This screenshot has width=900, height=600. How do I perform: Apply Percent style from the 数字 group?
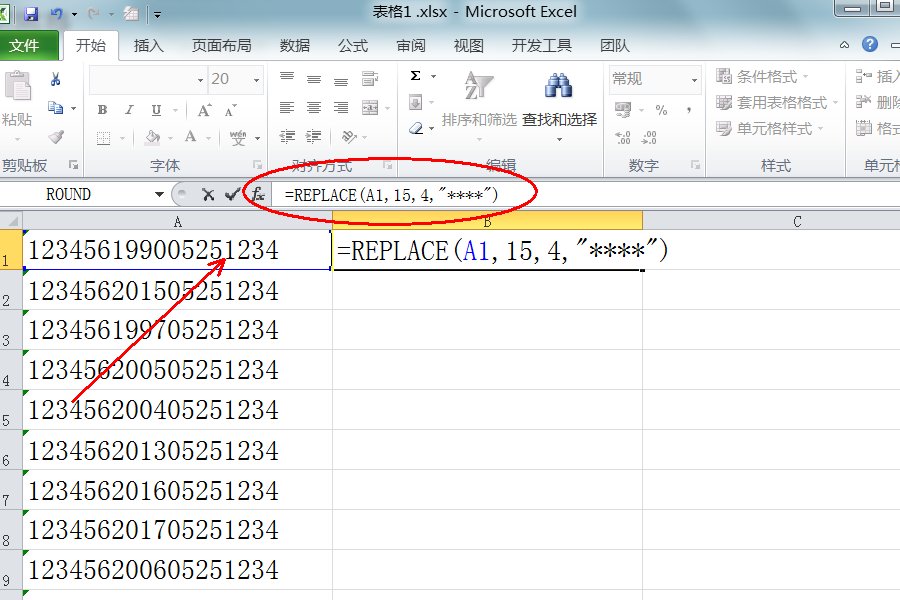661,108
